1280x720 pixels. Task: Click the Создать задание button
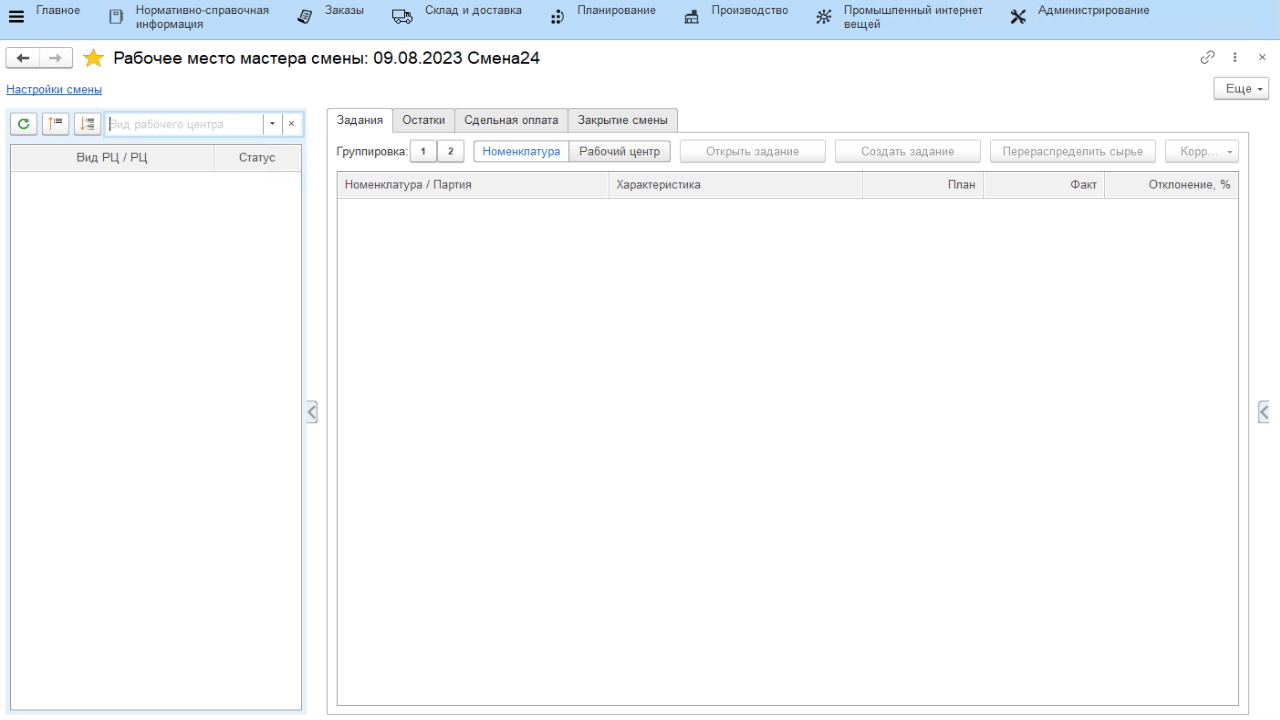click(x=907, y=152)
